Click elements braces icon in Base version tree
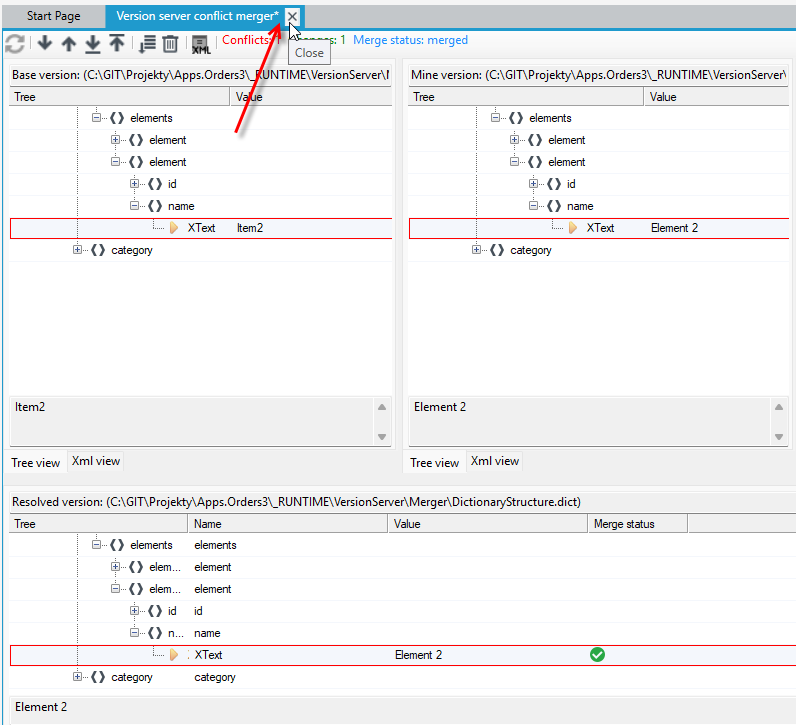796x725 pixels. [x=117, y=118]
